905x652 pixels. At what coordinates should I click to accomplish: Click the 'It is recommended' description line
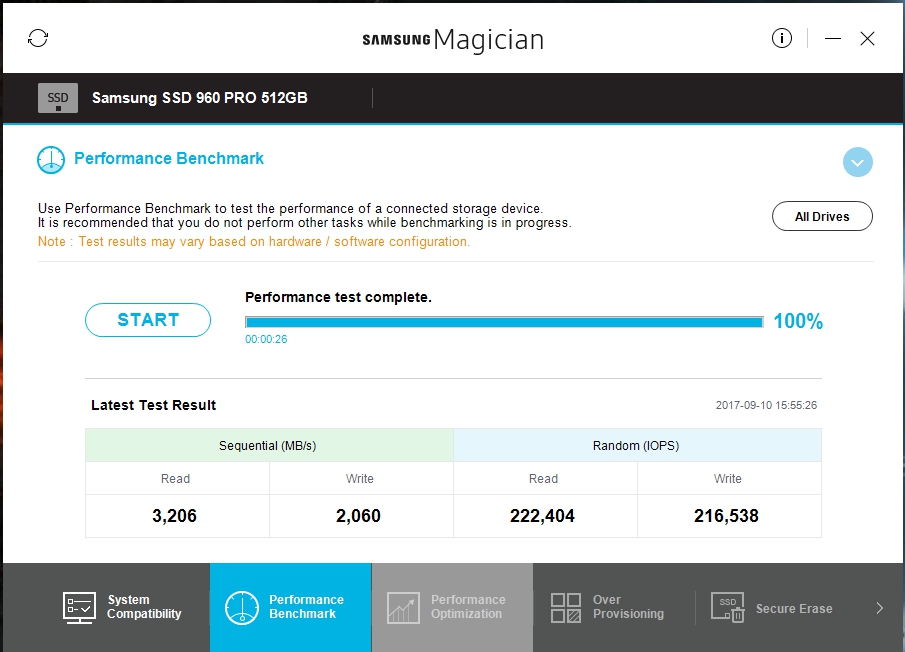tap(305, 223)
